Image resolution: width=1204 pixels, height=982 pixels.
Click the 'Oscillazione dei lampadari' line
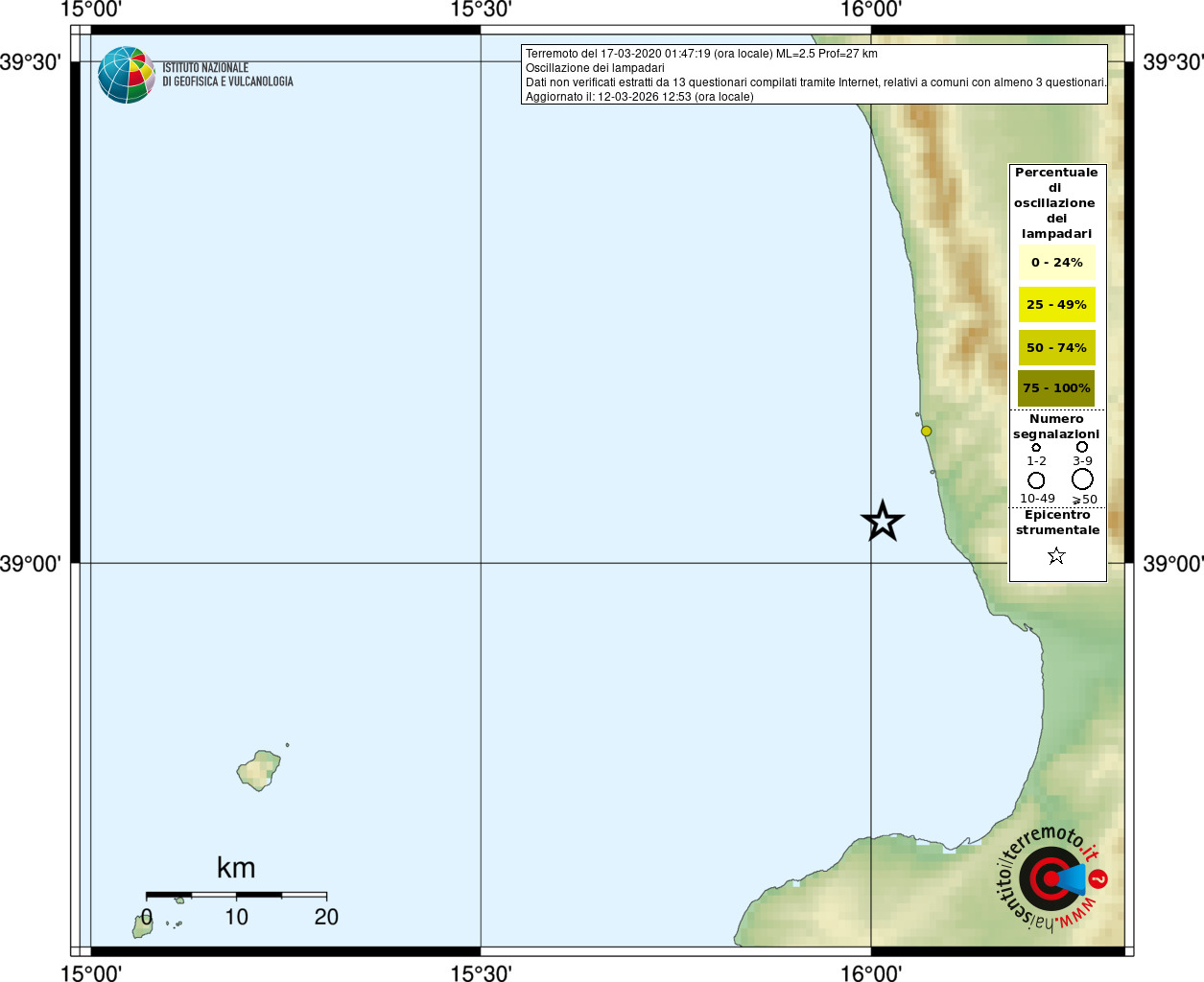(595, 68)
